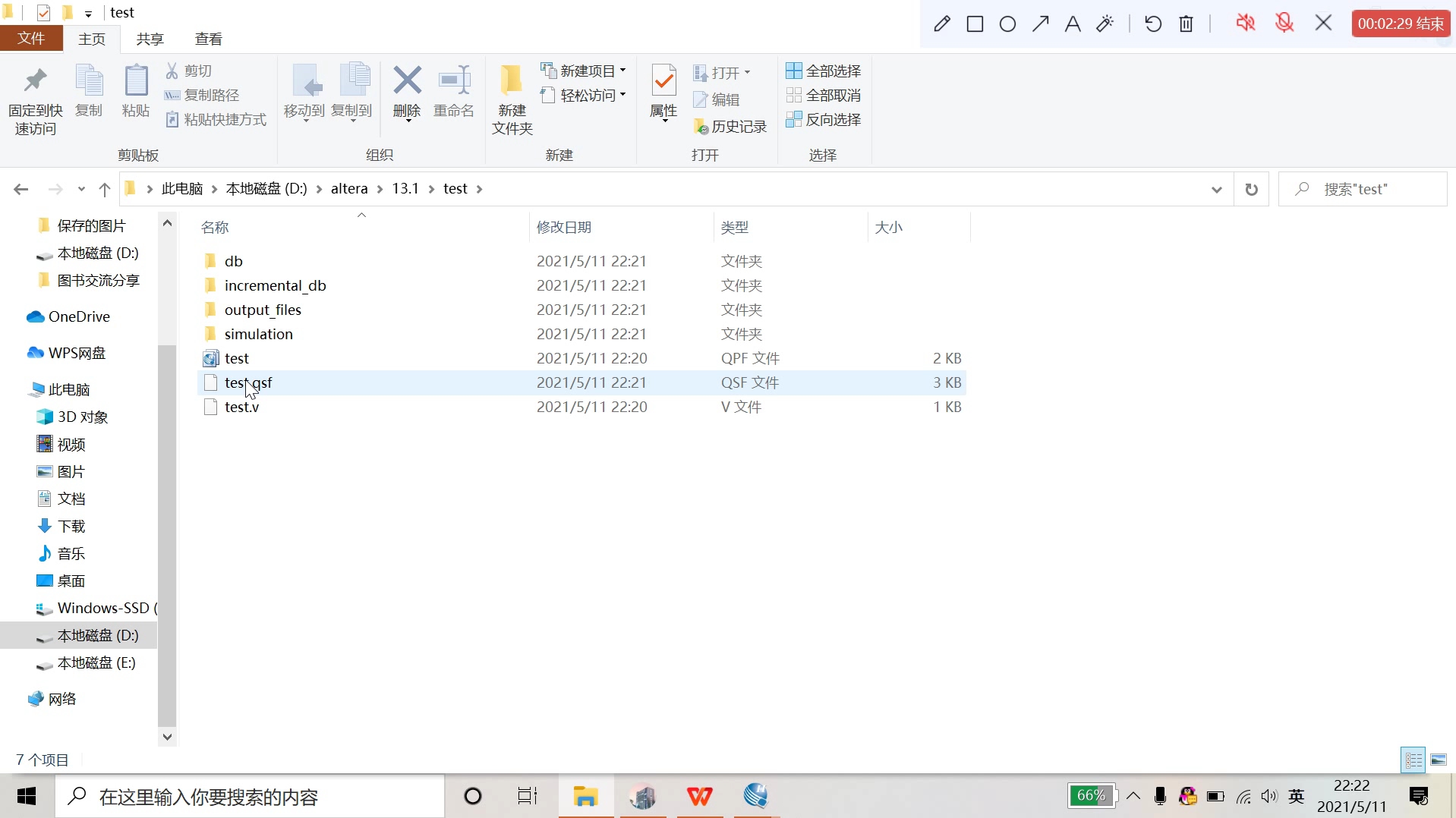Screen dimensions: 1456x818
Task: Select the text annotation tool
Action: pos(1071,23)
